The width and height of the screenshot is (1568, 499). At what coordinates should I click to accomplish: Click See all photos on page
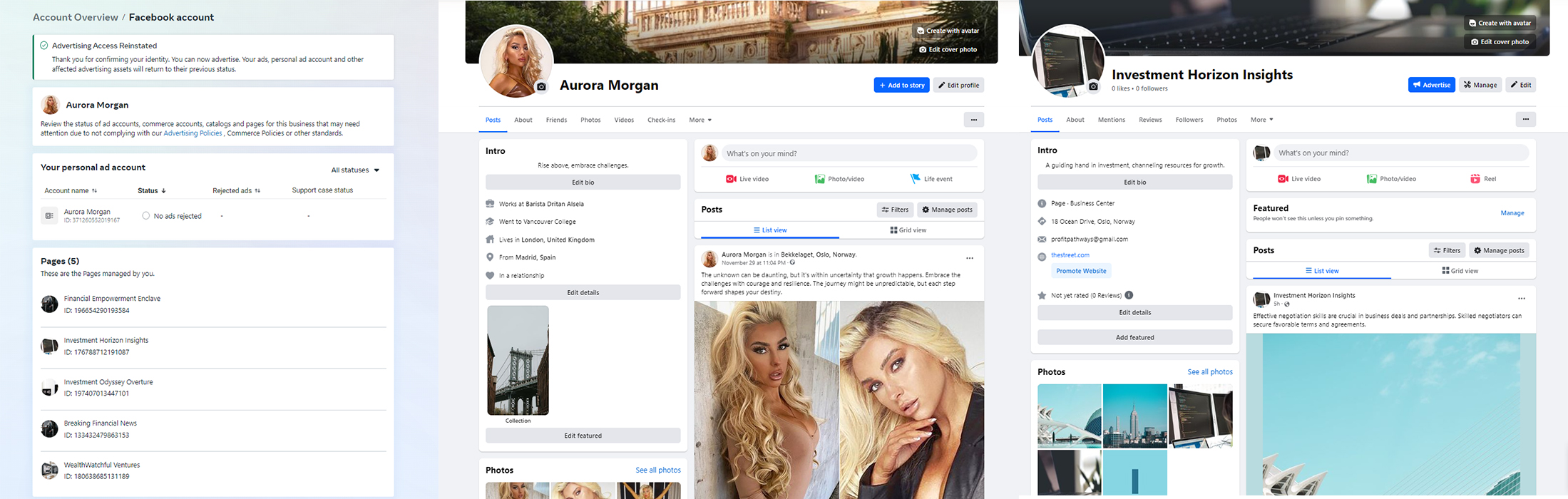point(1209,372)
